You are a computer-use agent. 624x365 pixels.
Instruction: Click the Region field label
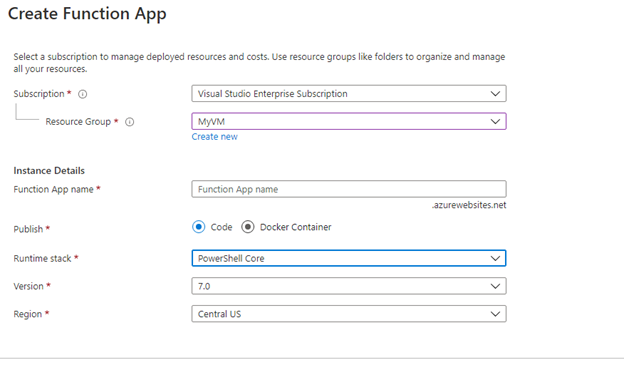(x=27, y=314)
